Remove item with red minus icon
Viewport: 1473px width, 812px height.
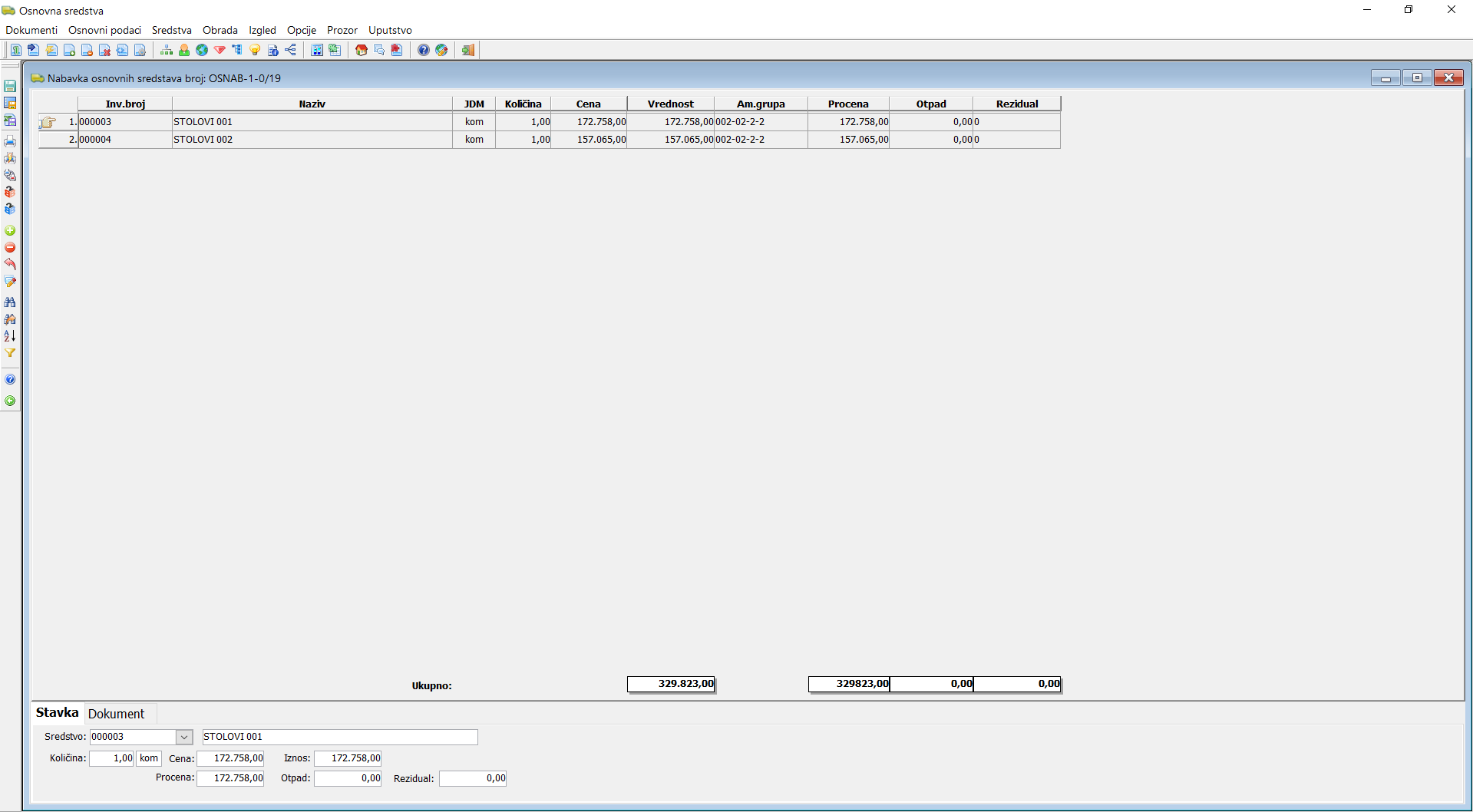(10, 247)
